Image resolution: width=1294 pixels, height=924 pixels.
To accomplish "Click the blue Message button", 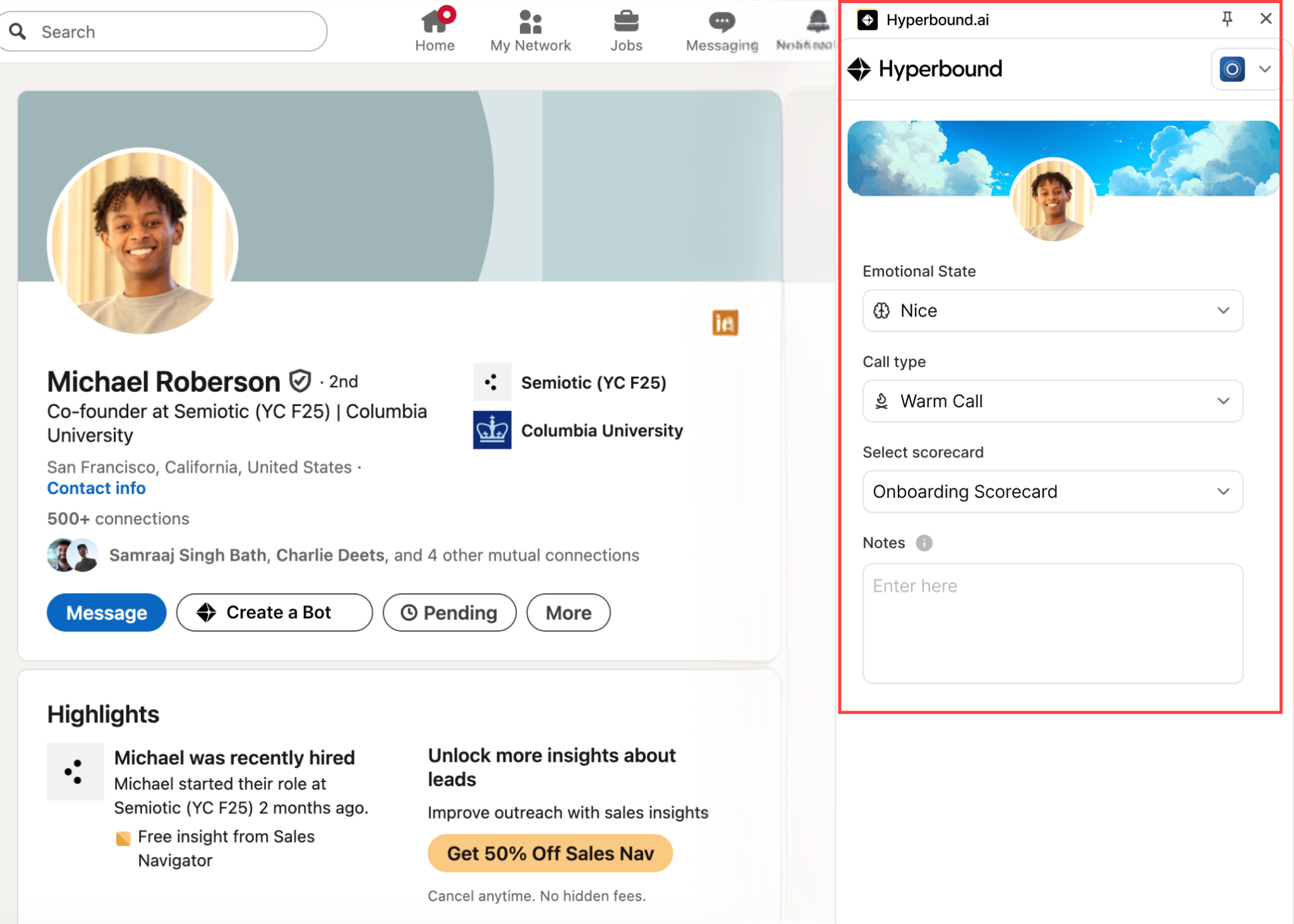I will pos(107,612).
